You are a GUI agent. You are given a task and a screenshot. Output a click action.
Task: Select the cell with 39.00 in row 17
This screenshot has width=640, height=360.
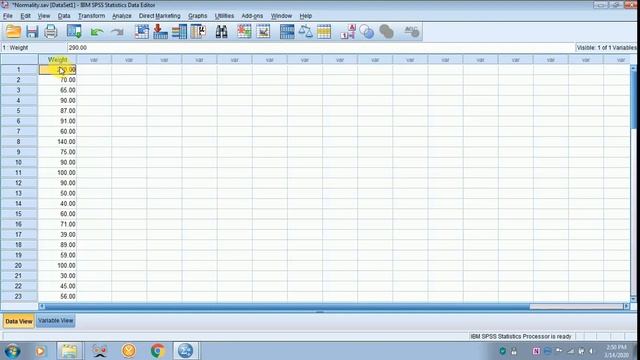click(57, 234)
